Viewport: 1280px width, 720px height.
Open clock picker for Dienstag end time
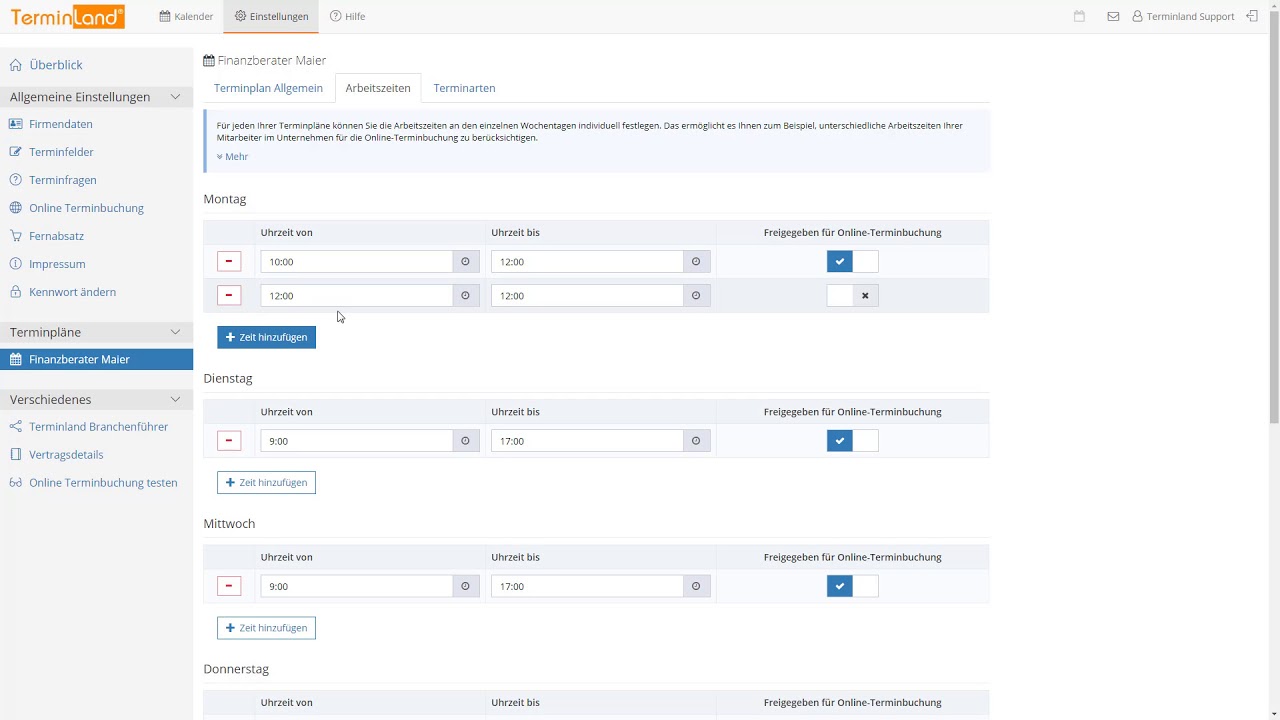[x=696, y=441]
